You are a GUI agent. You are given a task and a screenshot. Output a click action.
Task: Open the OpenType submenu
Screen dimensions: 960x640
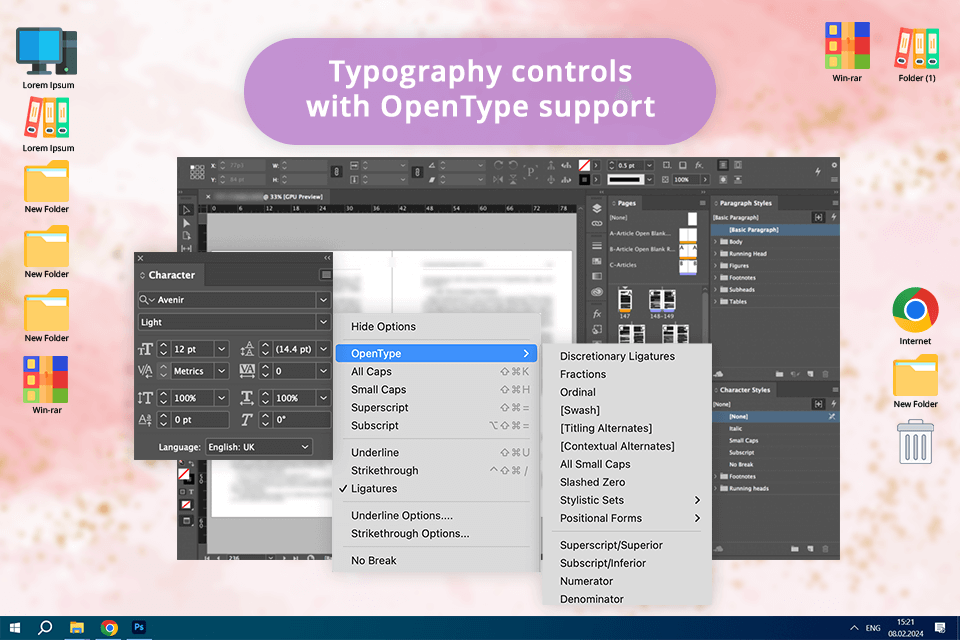pyautogui.click(x=437, y=353)
